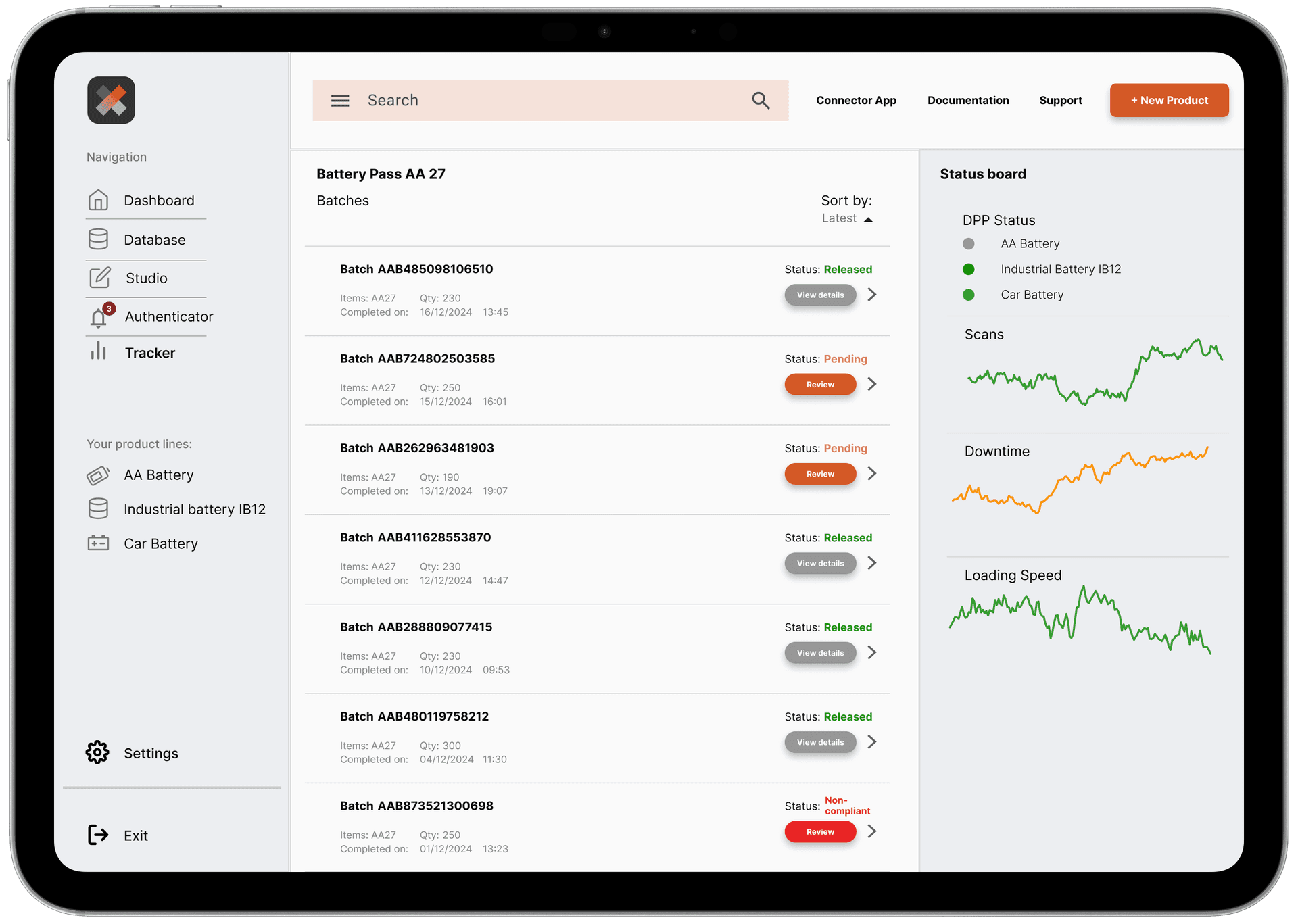This screenshot has height=924, width=1298.
Task: View details of batch AAB480119758212
Action: pyautogui.click(x=820, y=742)
